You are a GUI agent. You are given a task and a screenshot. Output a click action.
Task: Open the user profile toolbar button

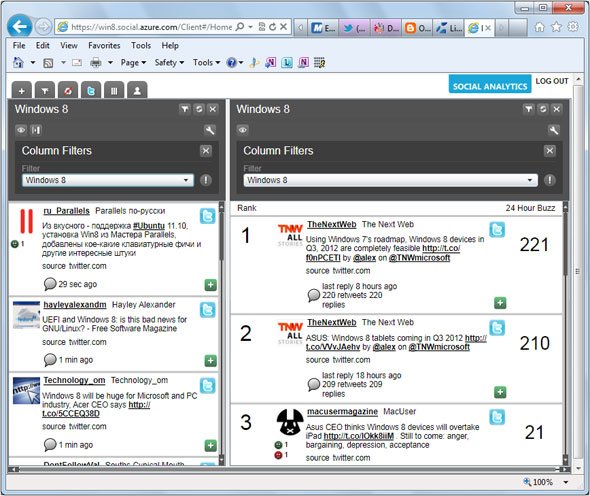pos(137,91)
